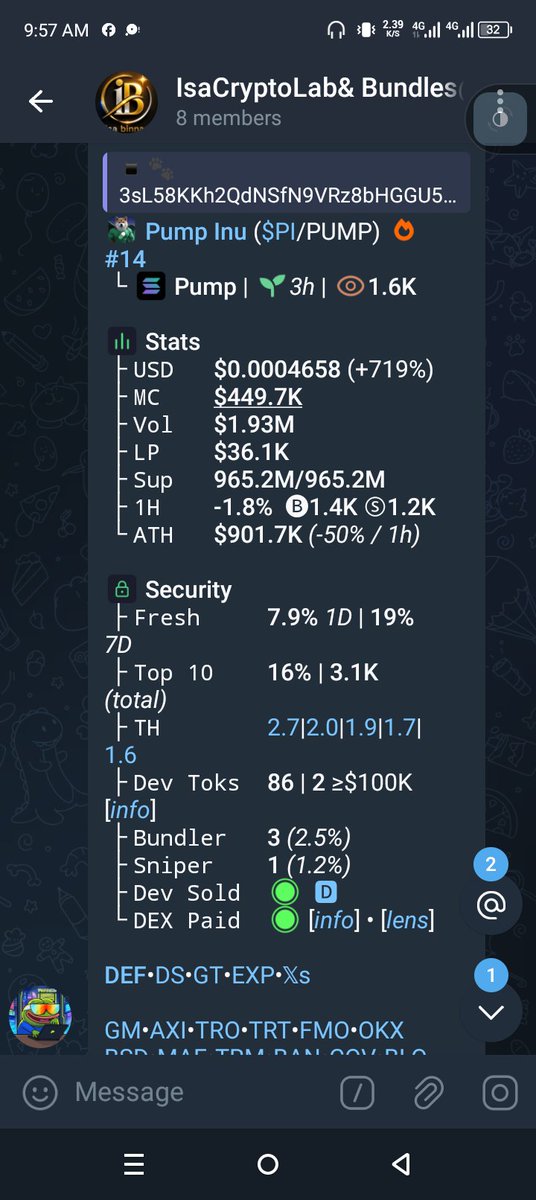Open the emoji picker smiley icon
Image resolution: width=536 pixels, height=1200 pixels.
[x=40, y=1092]
